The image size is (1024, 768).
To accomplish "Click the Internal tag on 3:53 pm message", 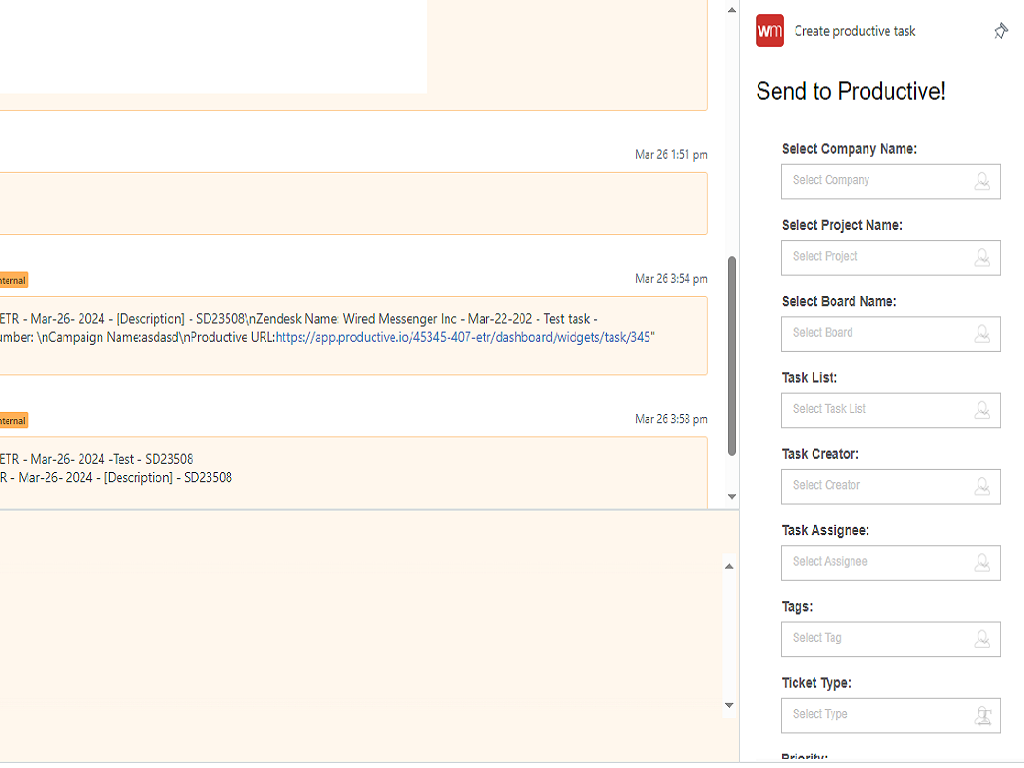I will [13, 421].
